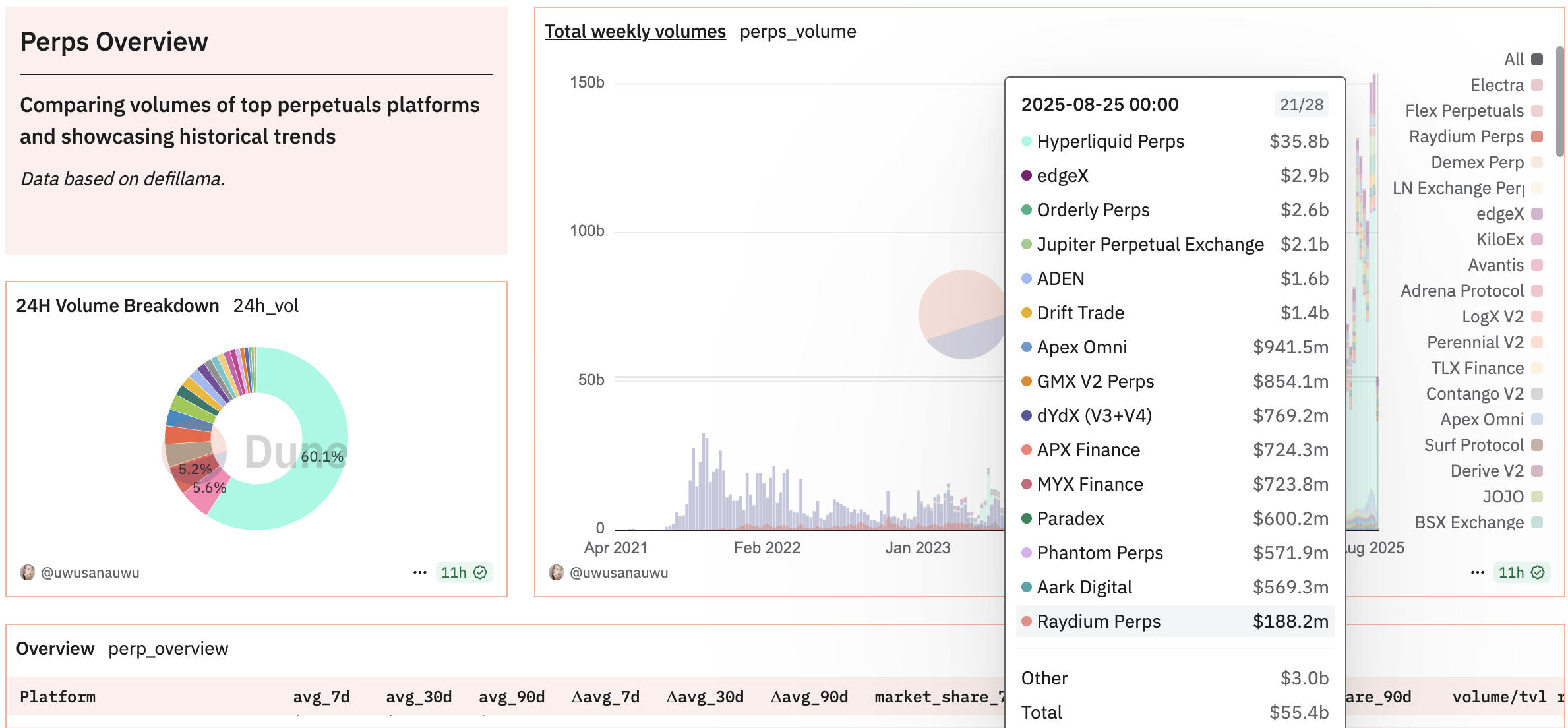
Task: Toggle the Surf Protocol legend entry
Action: tap(1474, 445)
